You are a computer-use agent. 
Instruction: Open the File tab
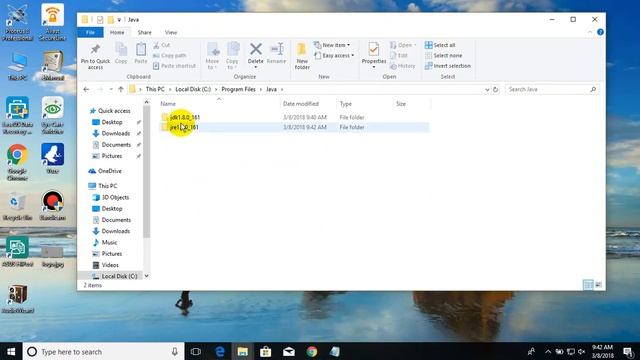click(90, 32)
